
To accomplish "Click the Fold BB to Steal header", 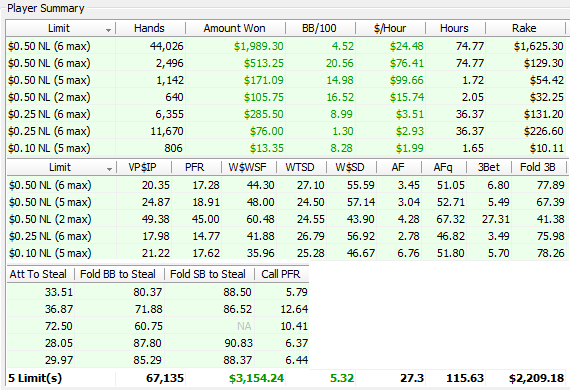I will point(118,274).
